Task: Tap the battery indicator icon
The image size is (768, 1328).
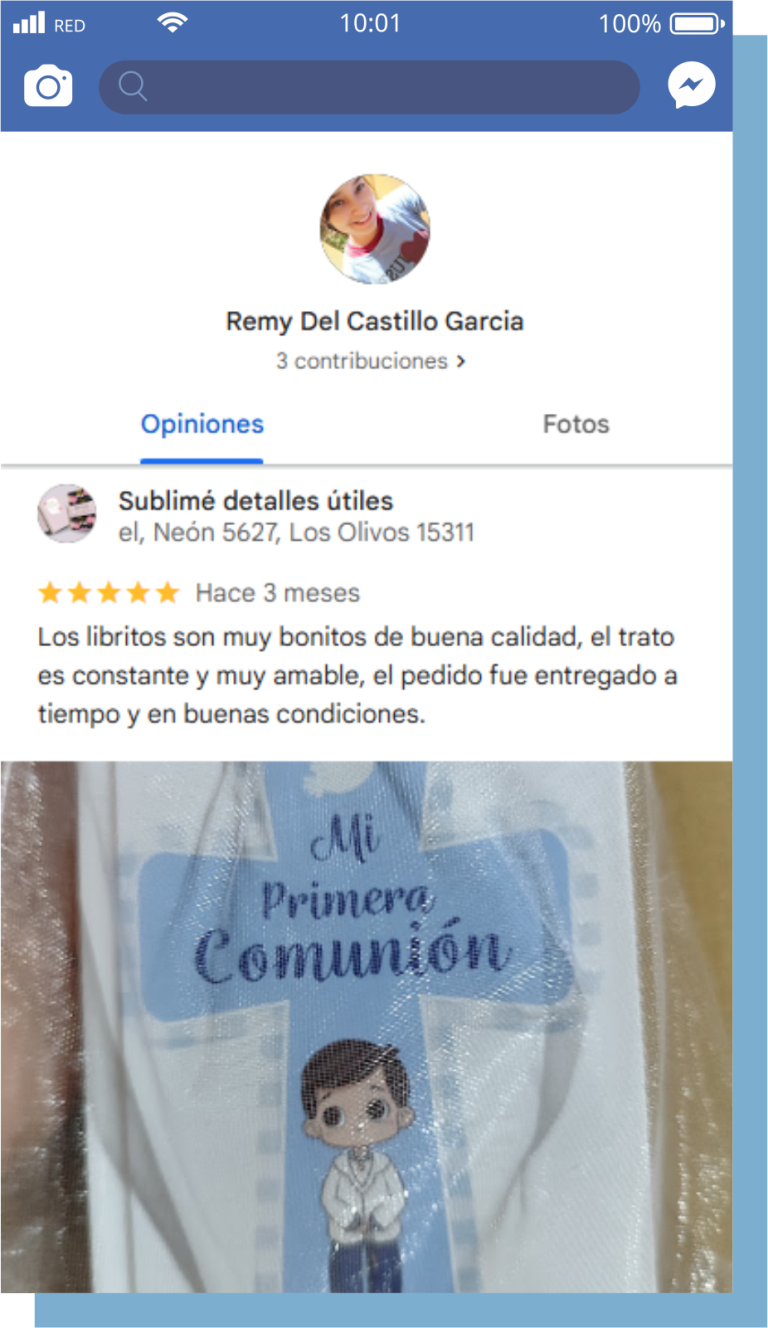Action: pos(698,23)
